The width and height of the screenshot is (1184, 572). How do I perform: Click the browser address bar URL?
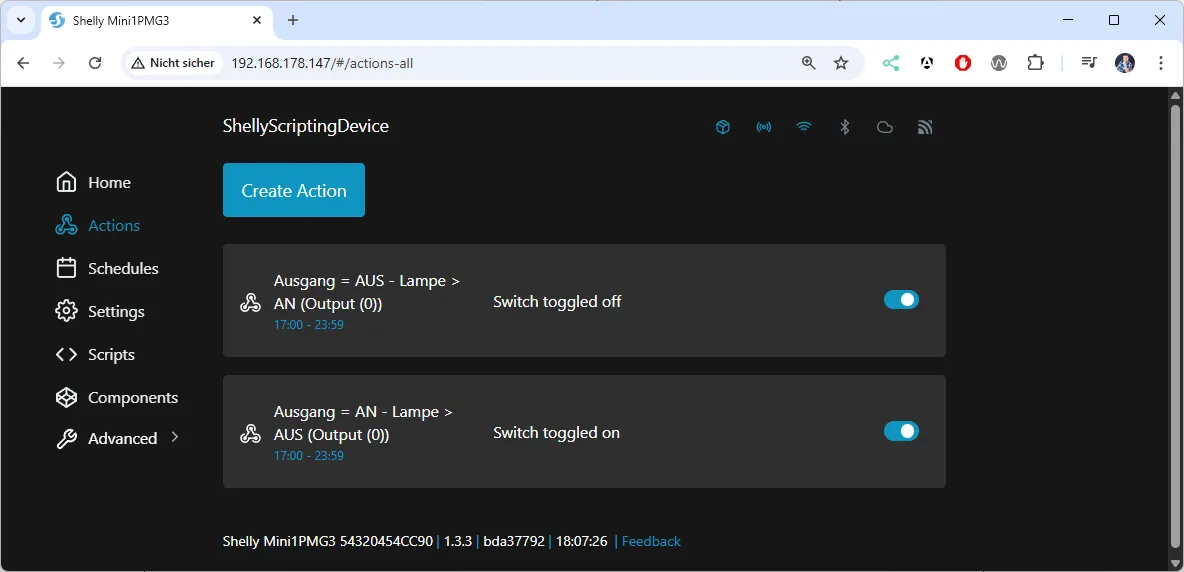coord(322,63)
